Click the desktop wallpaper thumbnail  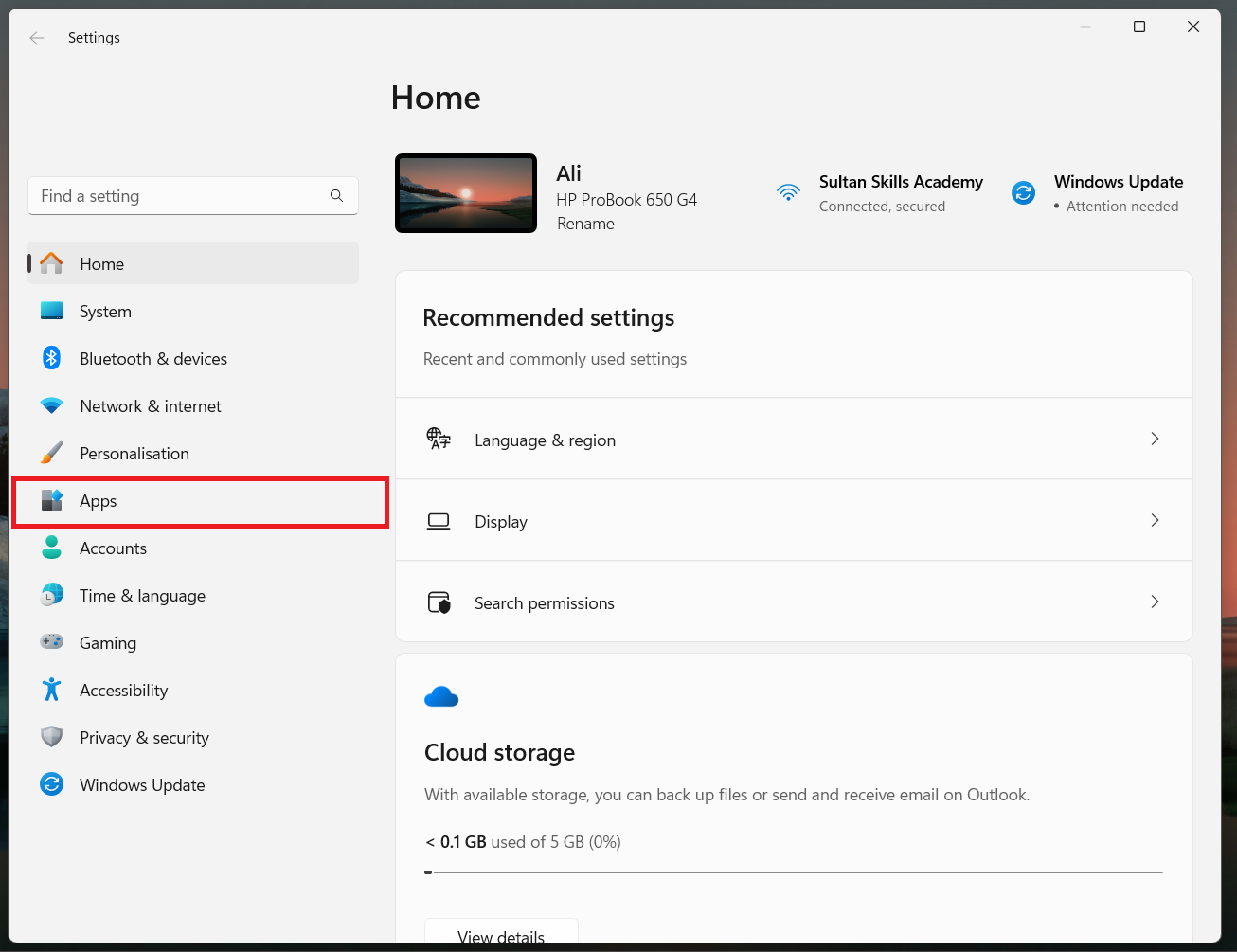pyautogui.click(x=466, y=193)
